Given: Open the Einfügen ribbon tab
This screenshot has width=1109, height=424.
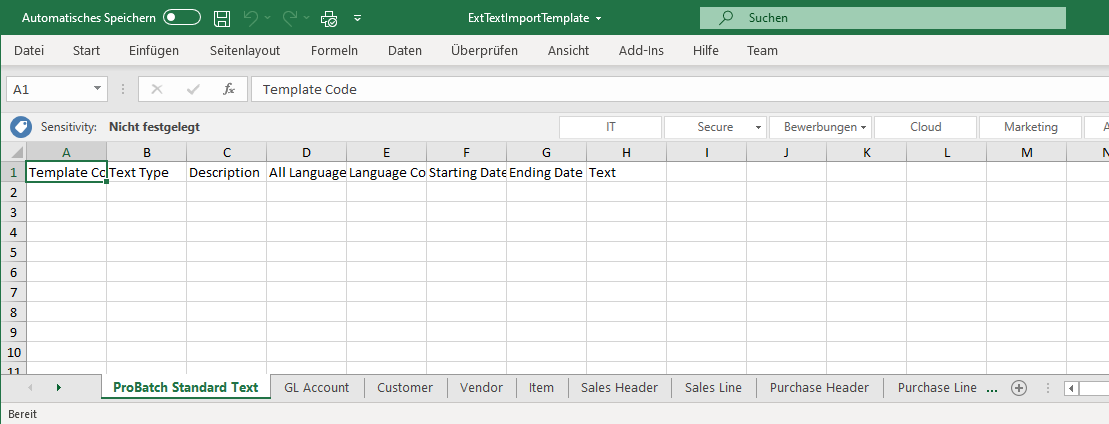Looking at the screenshot, I should [153, 50].
